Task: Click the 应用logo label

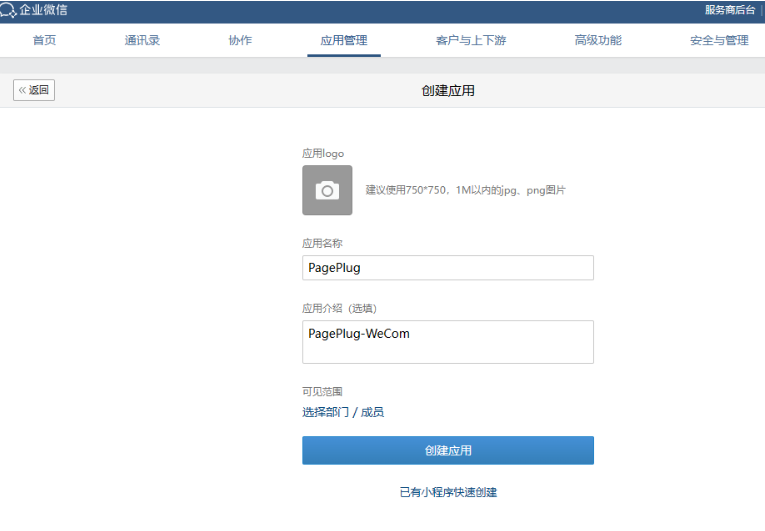Action: [x=323, y=154]
